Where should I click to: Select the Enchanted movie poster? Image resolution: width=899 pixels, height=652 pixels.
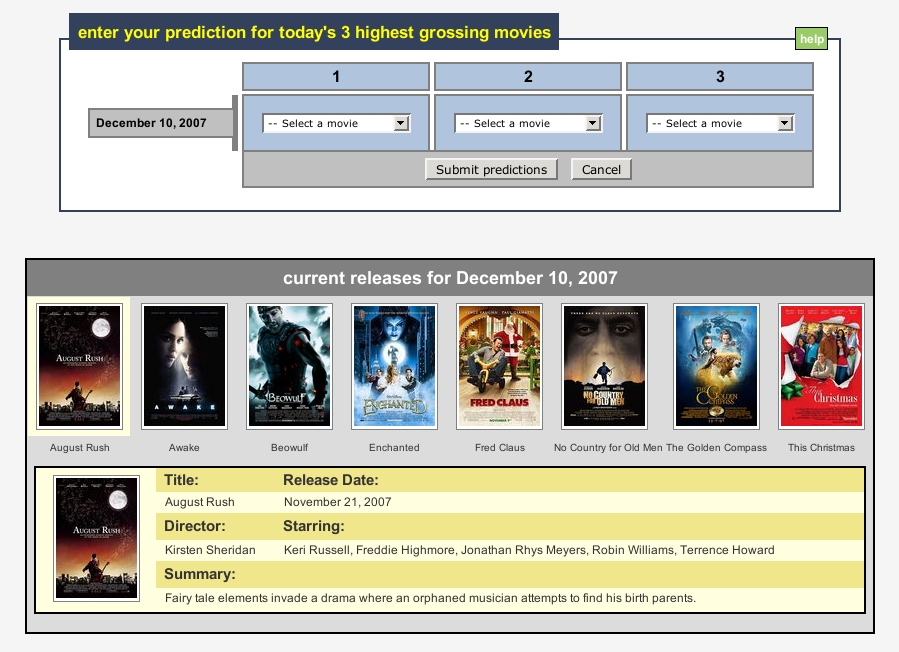pos(394,366)
